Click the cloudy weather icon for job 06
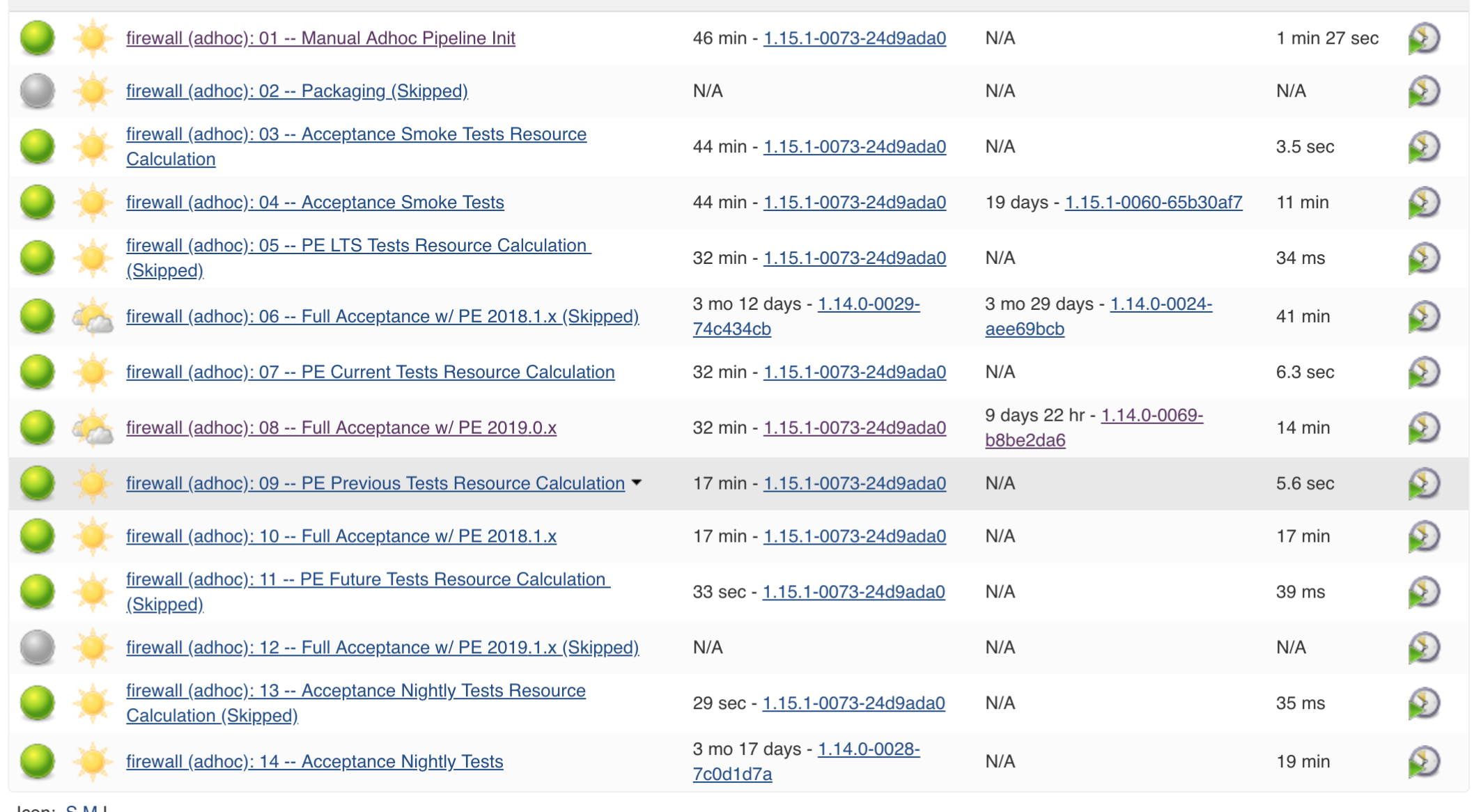Viewport: 1474px width, 812px height. [x=93, y=317]
